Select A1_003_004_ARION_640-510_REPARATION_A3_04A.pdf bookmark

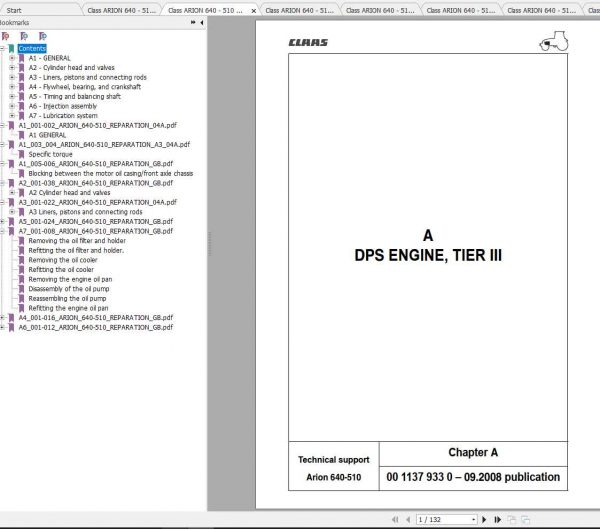(104, 144)
